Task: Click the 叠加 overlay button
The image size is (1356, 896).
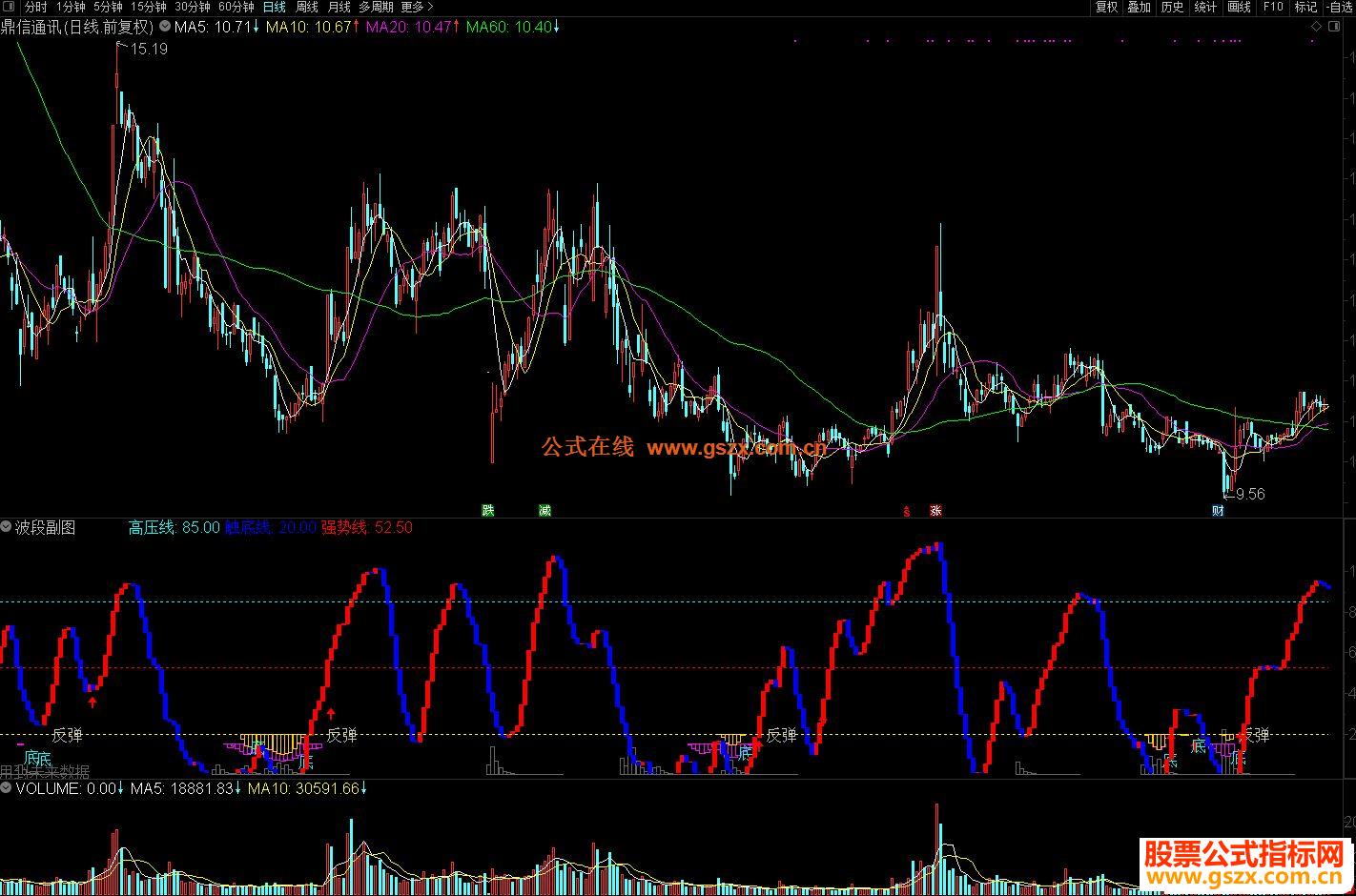Action: coord(1139,7)
